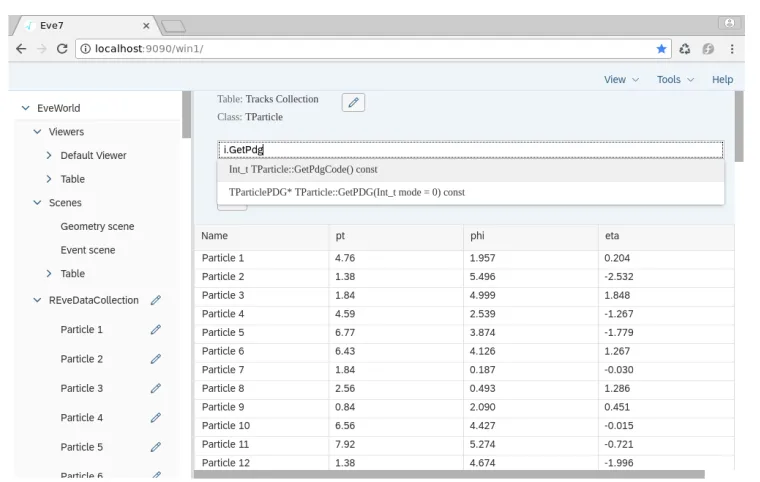The width and height of the screenshot is (760, 482).
Task: Click Particle 10 row in the table
Action: [464, 426]
